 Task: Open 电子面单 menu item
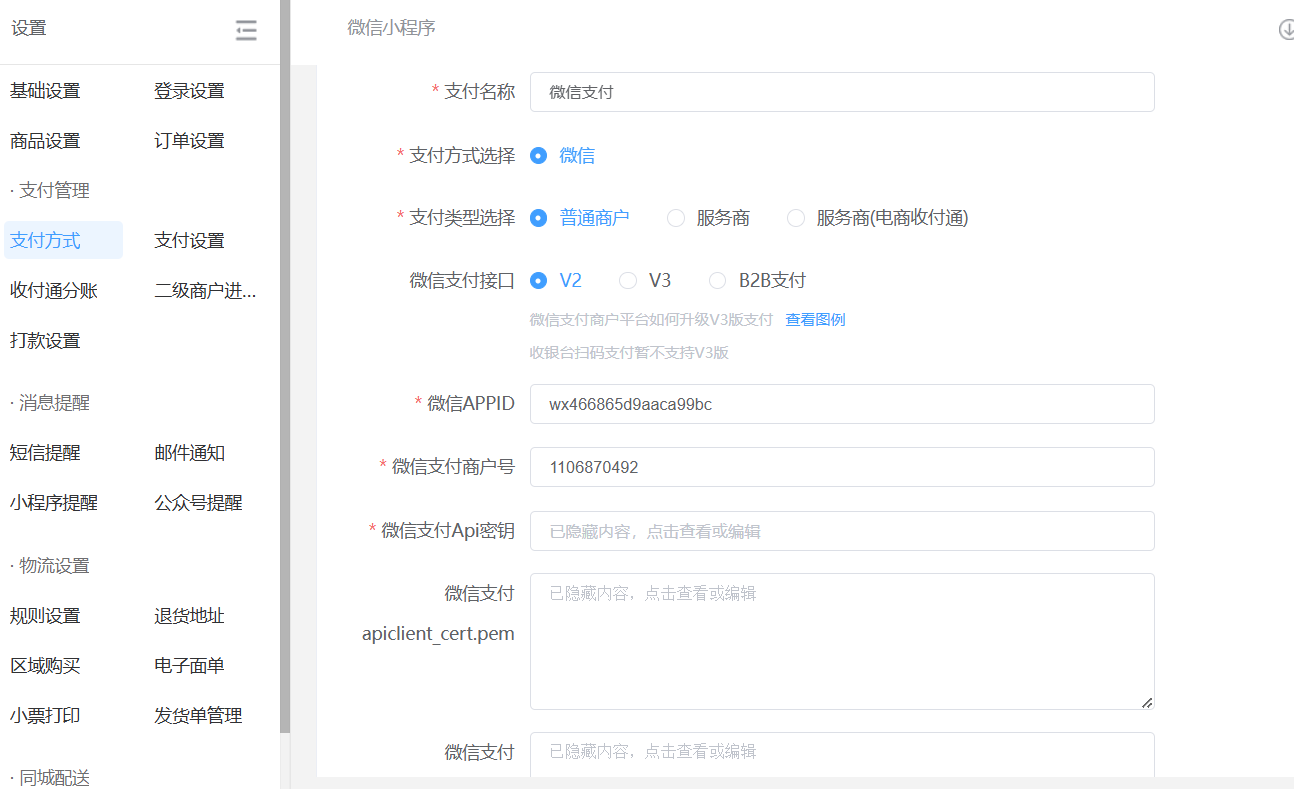point(189,666)
